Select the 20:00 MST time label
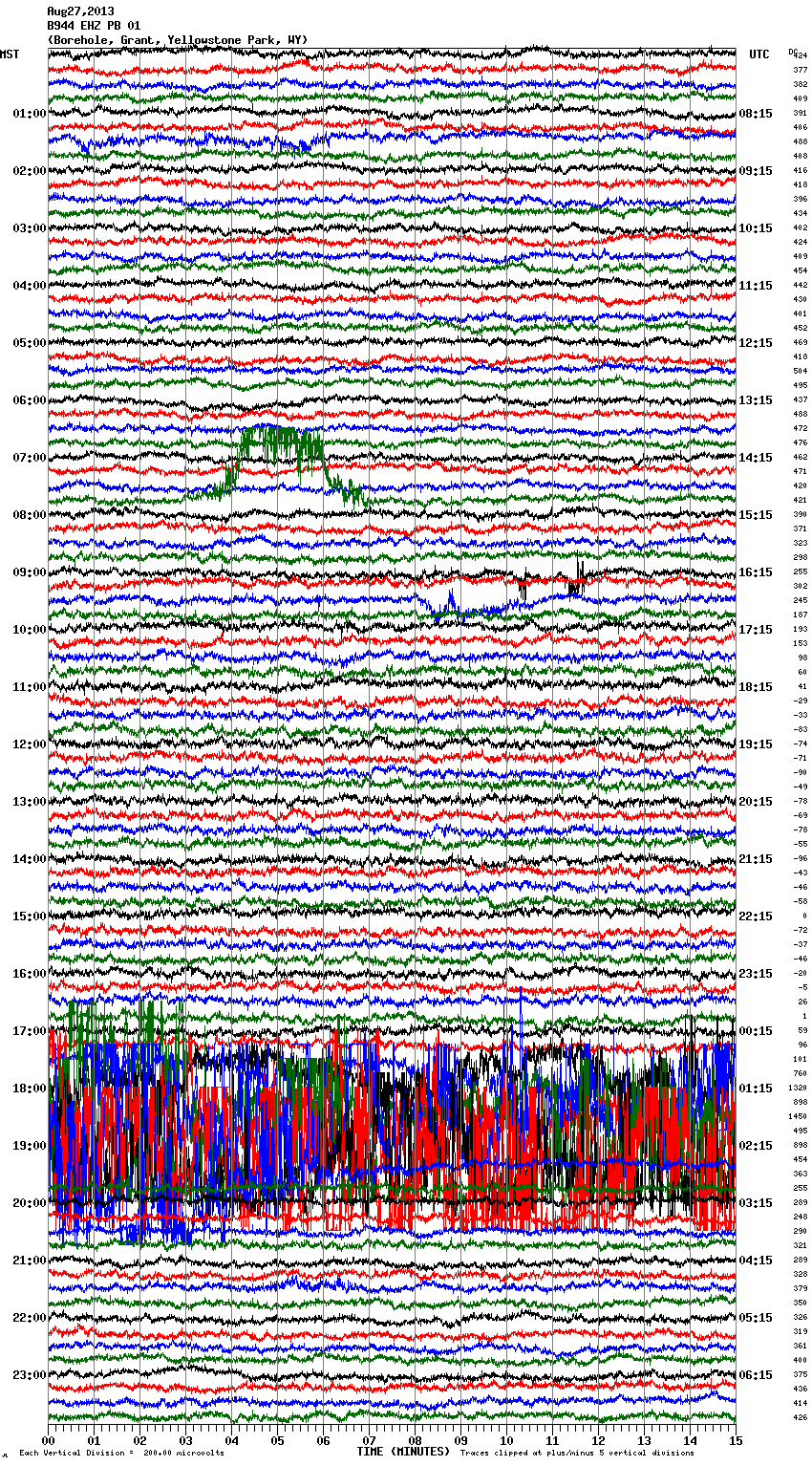The image size is (812, 1466). pyautogui.click(x=30, y=1203)
